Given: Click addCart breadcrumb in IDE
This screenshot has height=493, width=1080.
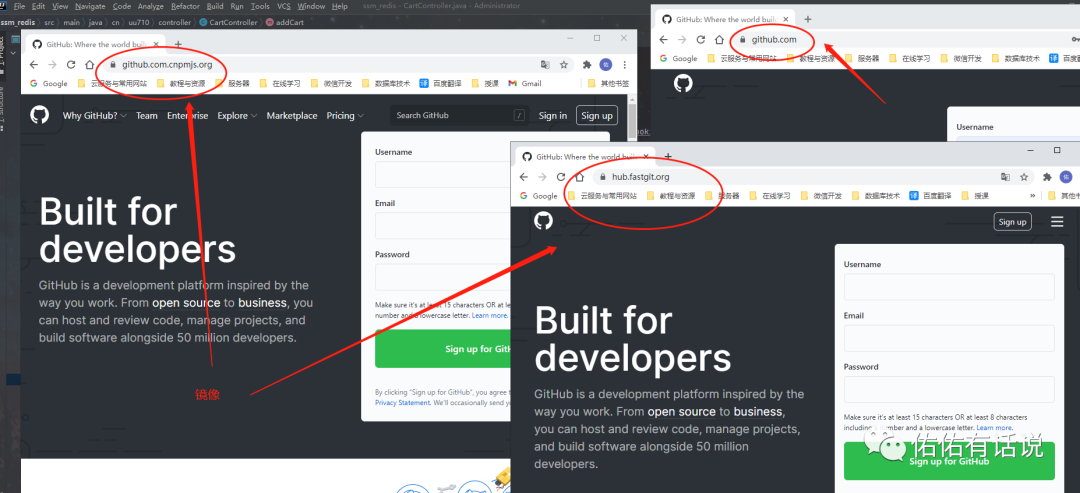Looking at the screenshot, I should (x=285, y=22).
